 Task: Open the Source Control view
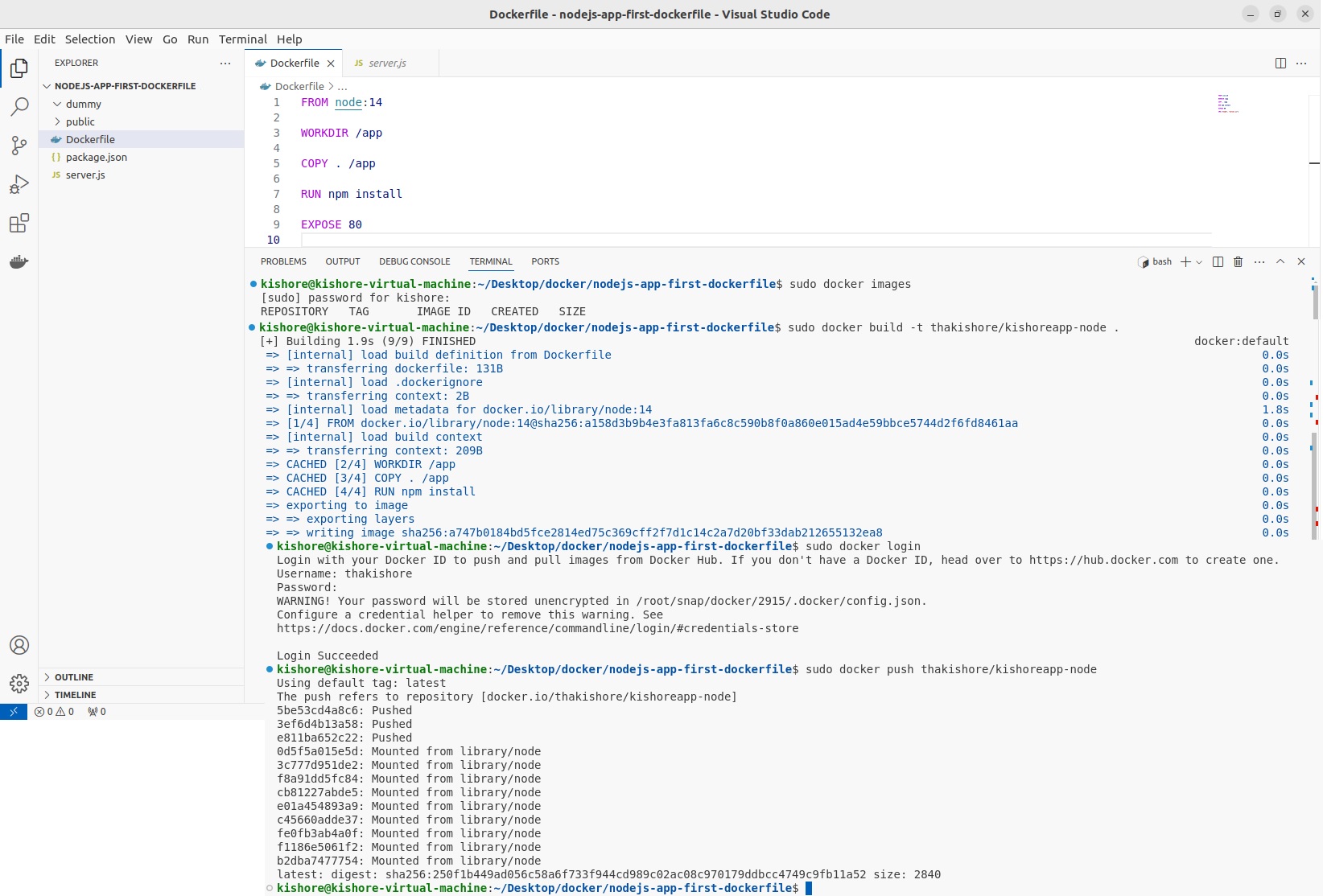19,146
